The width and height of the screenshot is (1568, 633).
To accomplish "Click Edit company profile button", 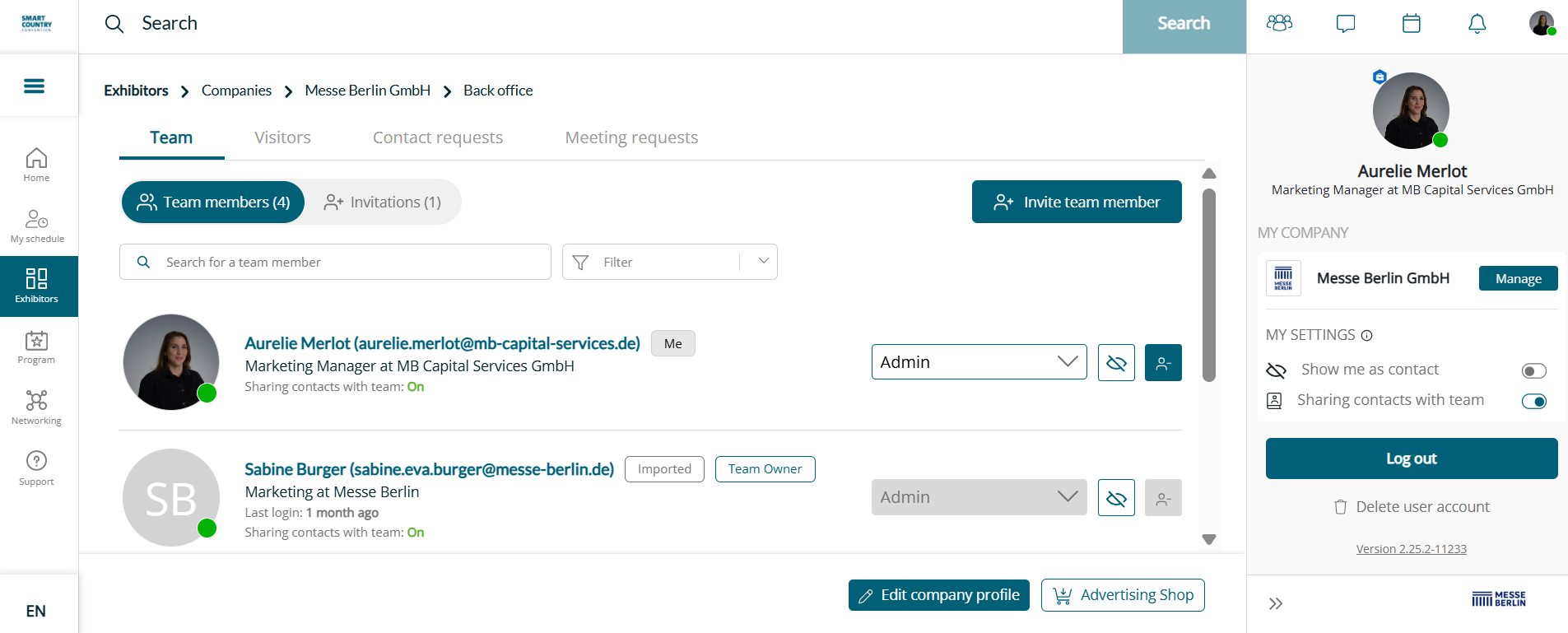I will 939,595.
